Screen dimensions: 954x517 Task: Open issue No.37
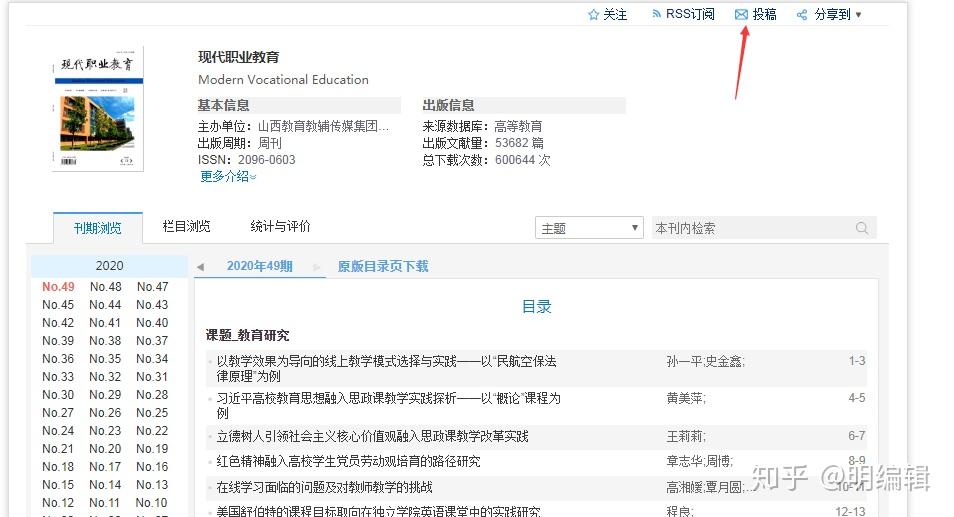(x=152, y=341)
